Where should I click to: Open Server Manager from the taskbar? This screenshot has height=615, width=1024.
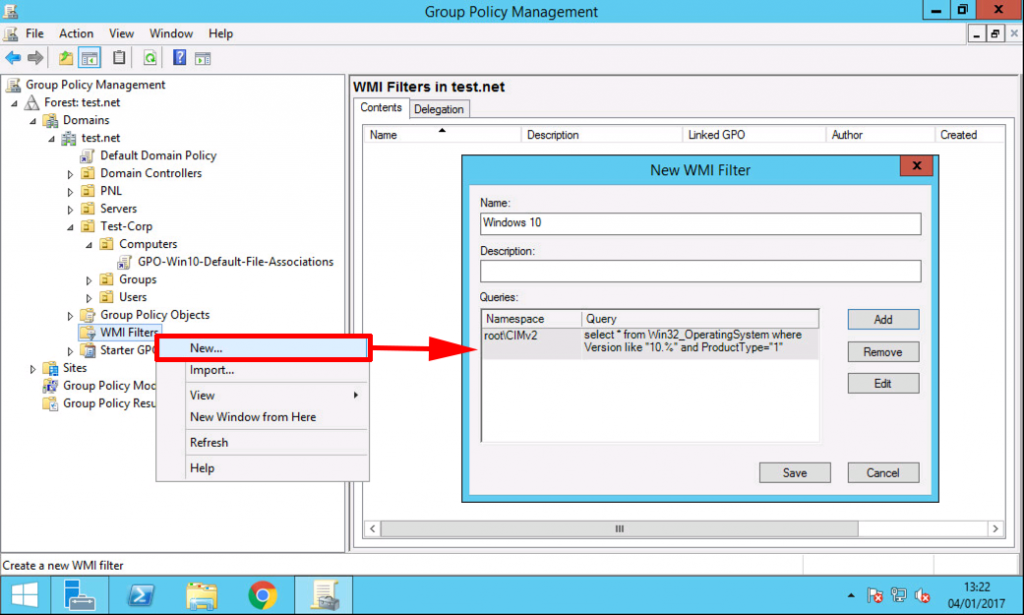[x=80, y=596]
